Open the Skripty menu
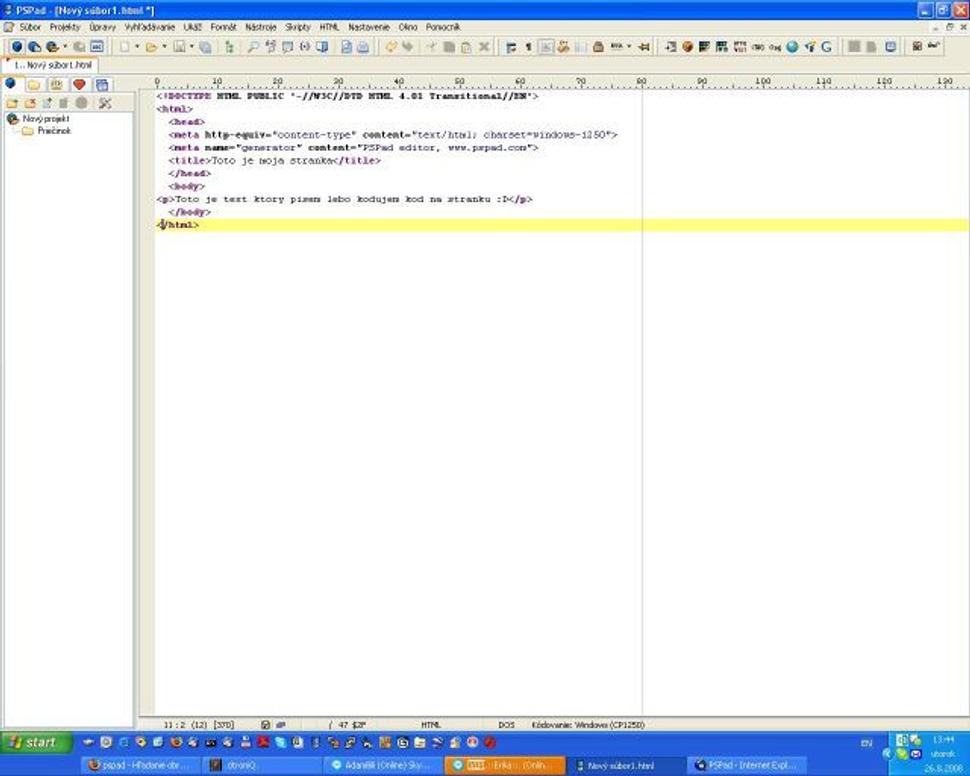Viewport: 970px width, 776px height. 298,27
